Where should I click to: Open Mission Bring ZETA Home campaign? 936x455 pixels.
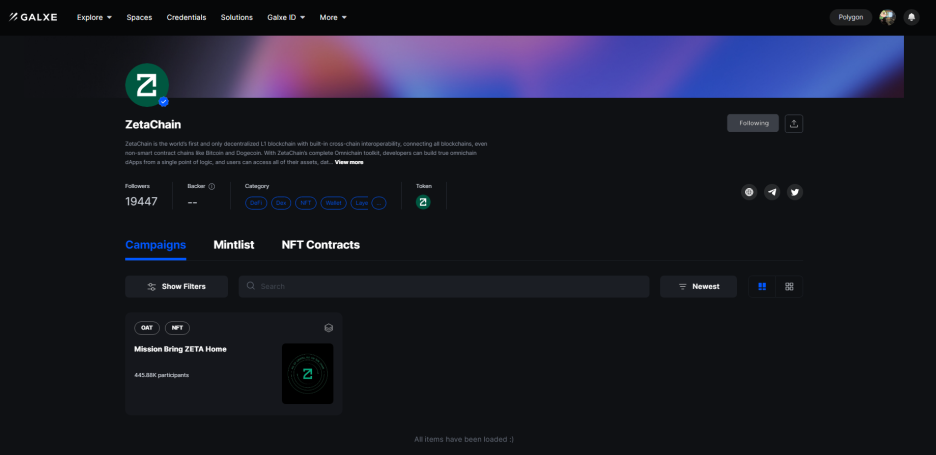click(x=180, y=349)
